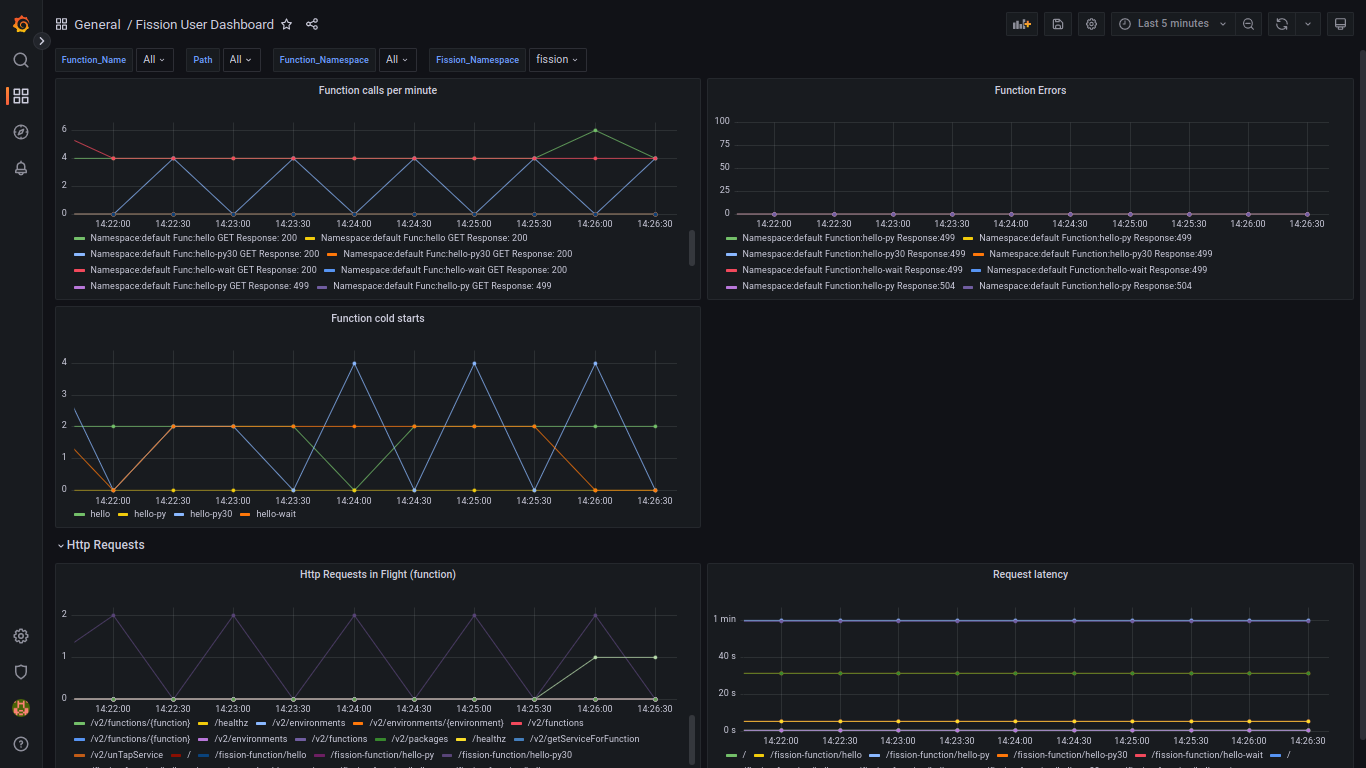Open the Last 5 minutes time picker

pos(1172,23)
